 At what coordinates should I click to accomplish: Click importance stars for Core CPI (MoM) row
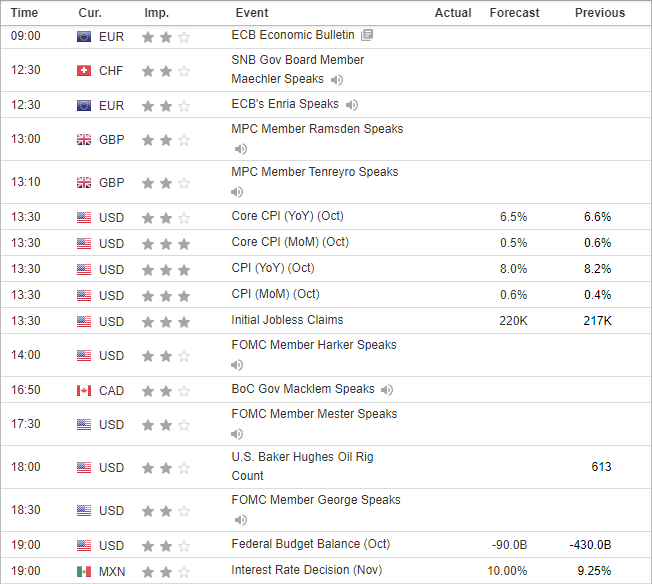[x=166, y=244]
